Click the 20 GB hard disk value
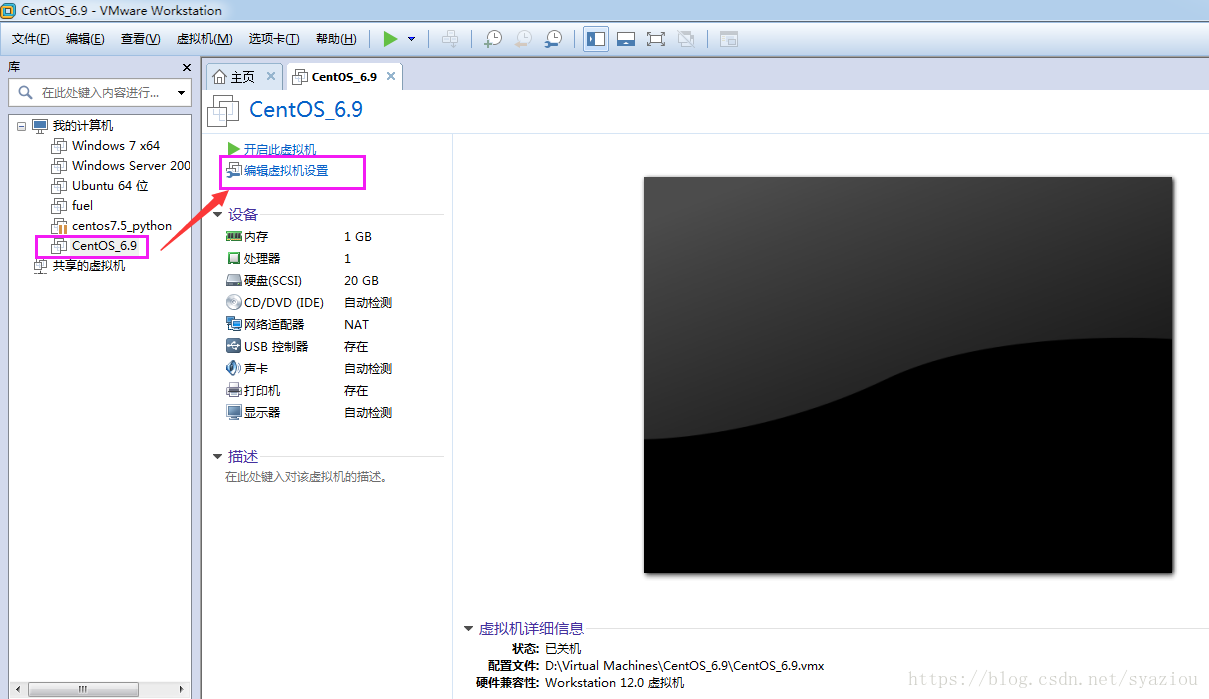Screen dimensions: 1209x699 click(361, 281)
